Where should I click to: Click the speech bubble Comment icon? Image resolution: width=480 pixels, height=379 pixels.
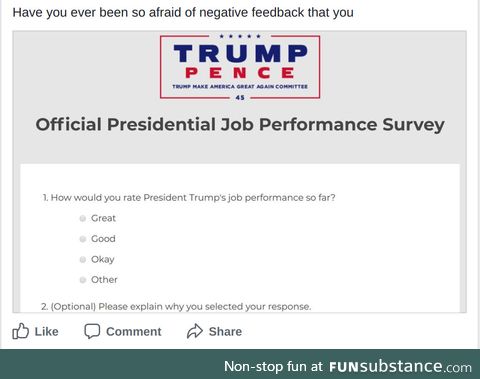(x=92, y=331)
